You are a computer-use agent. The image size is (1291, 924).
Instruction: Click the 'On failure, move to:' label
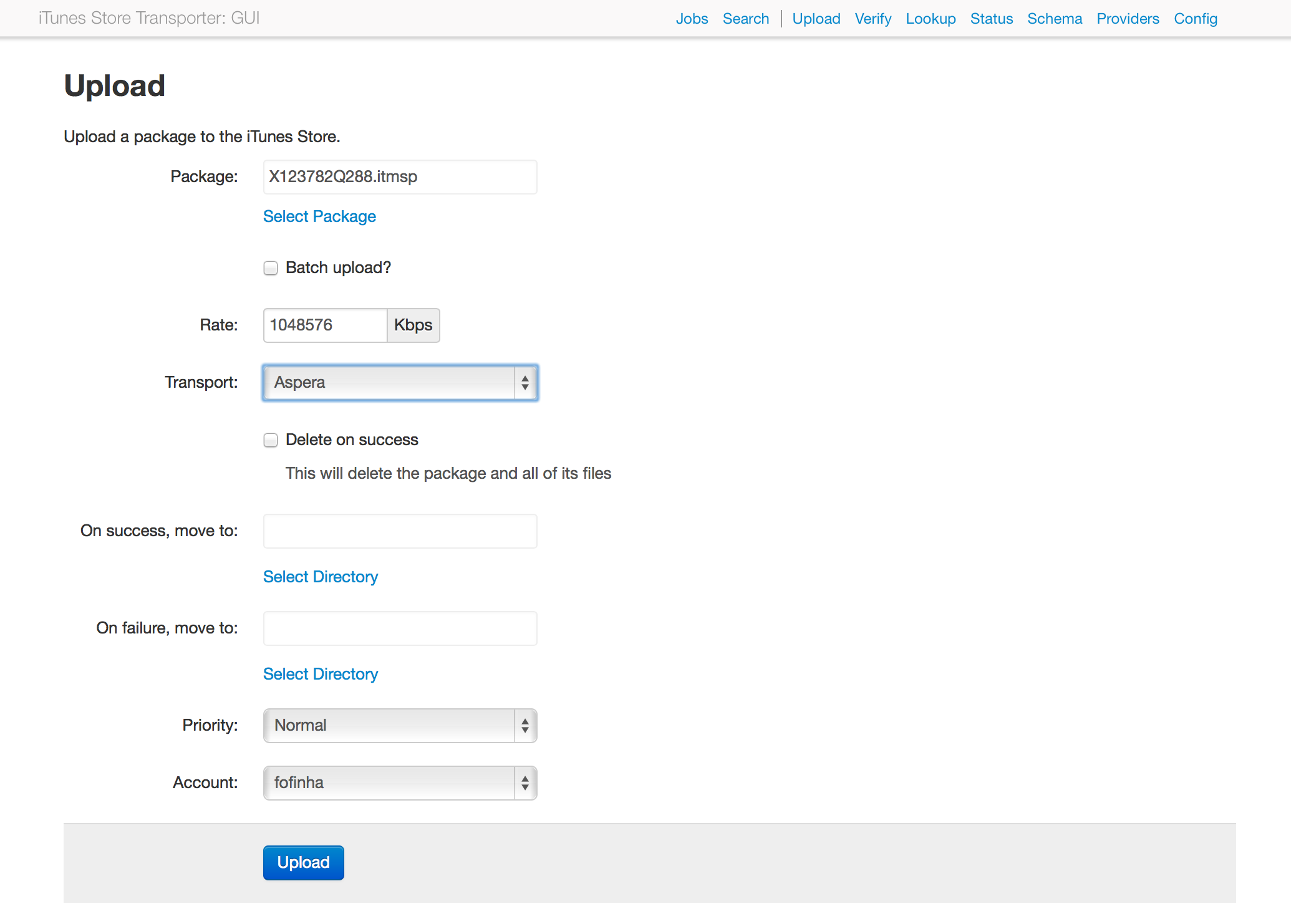click(x=167, y=628)
